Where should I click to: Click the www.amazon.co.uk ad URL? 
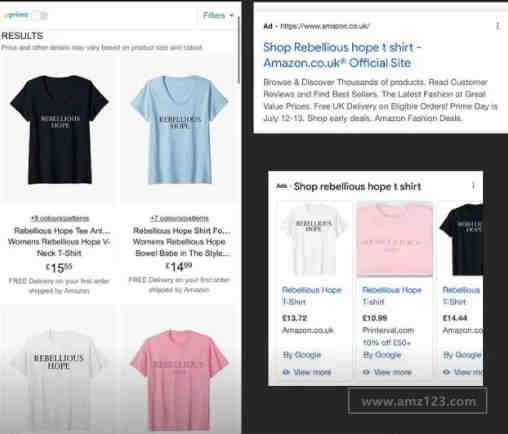click(x=325, y=26)
